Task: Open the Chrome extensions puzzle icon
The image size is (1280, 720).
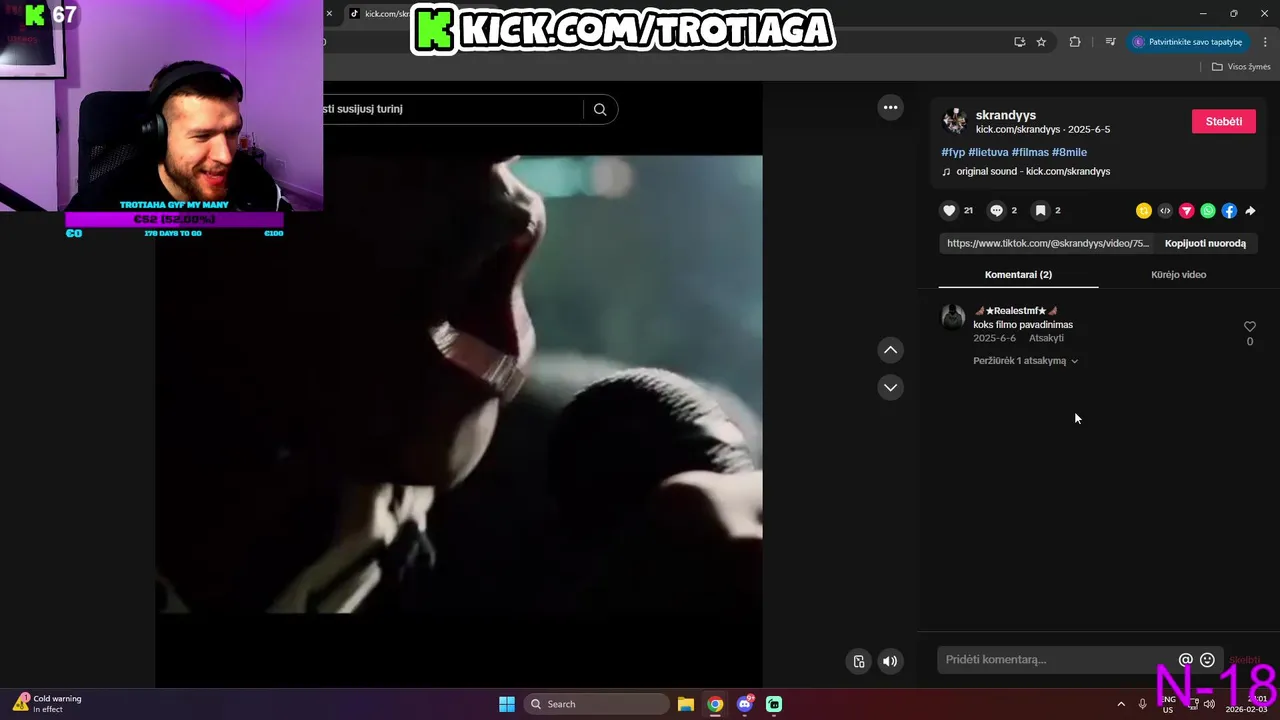Action: 1075,42
